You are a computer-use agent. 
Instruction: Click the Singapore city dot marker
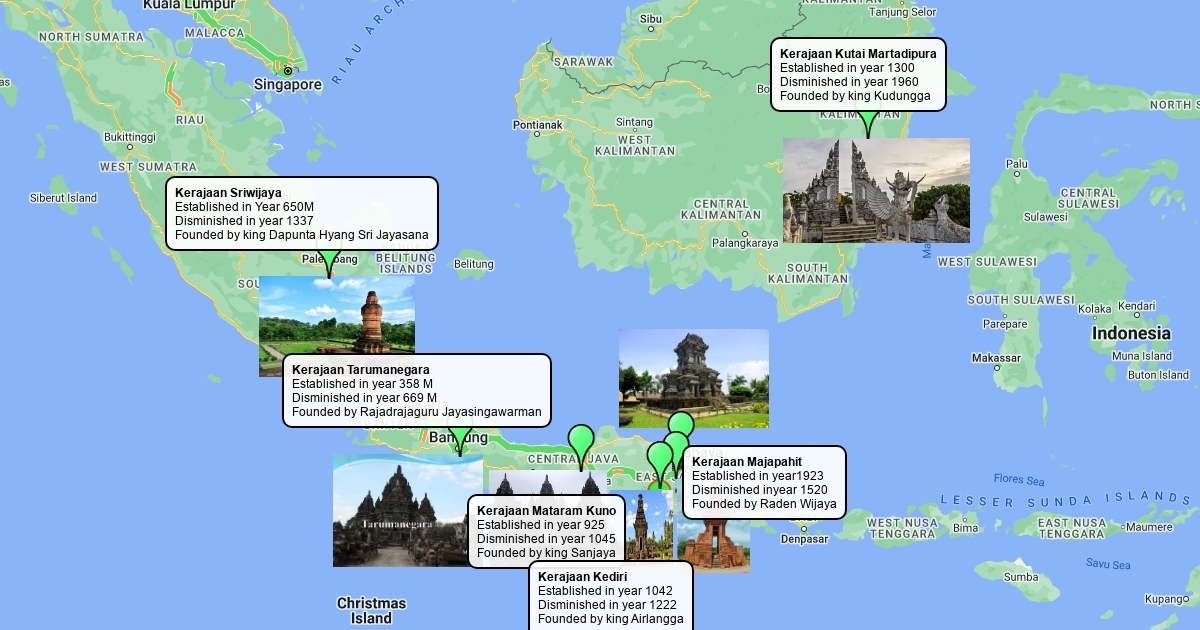pyautogui.click(x=287, y=71)
